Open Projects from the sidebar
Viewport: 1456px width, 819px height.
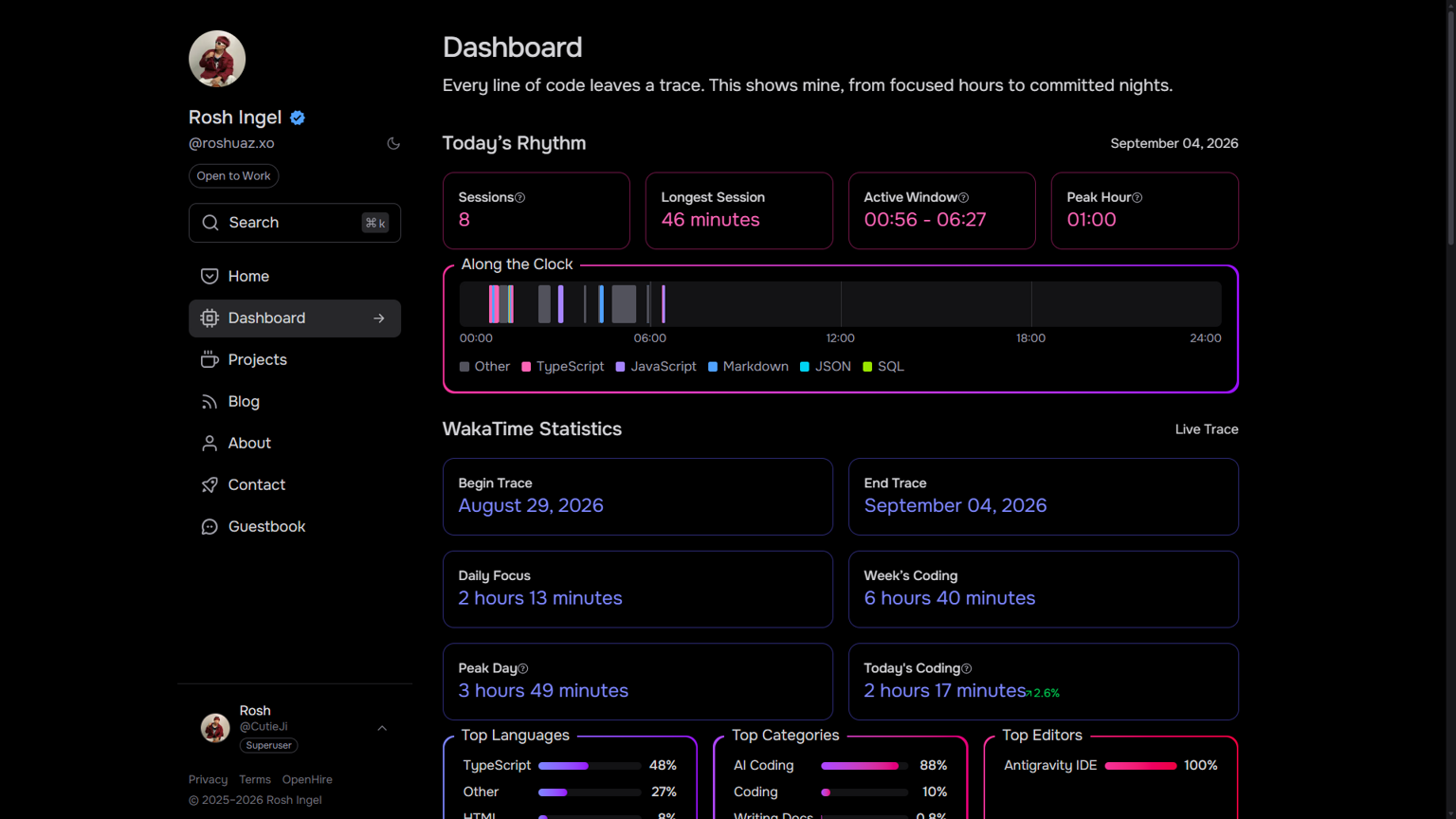(x=295, y=359)
